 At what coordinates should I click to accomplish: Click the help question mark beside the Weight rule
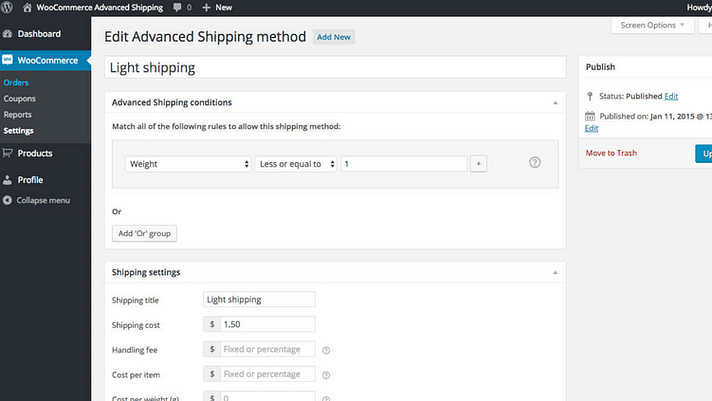pyautogui.click(x=535, y=162)
